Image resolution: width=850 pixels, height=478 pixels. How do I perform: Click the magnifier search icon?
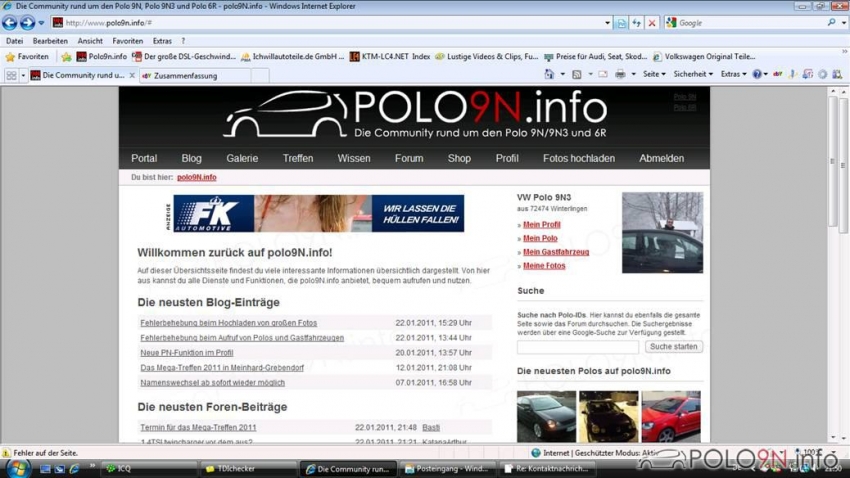(x=832, y=23)
